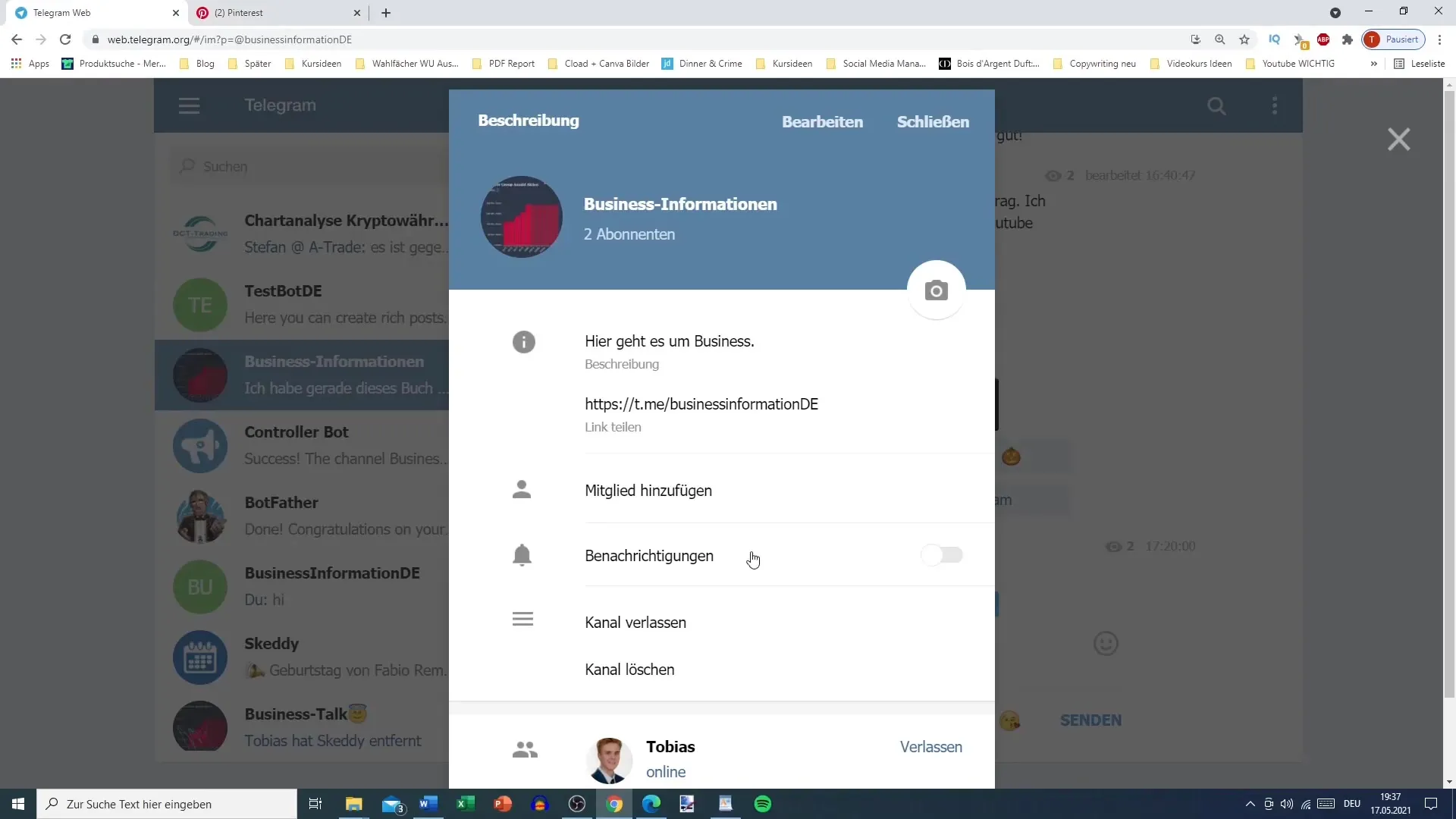Click the Windows taskbar search box

click(x=167, y=804)
